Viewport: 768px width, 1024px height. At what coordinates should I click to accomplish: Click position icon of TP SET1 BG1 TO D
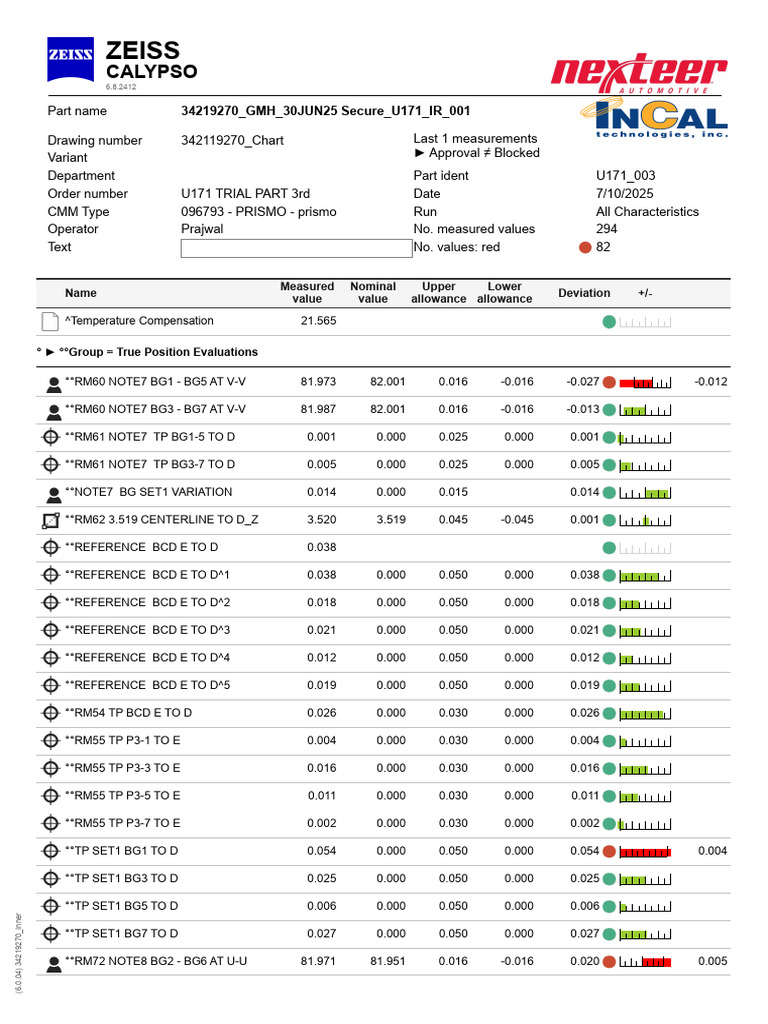(x=51, y=851)
